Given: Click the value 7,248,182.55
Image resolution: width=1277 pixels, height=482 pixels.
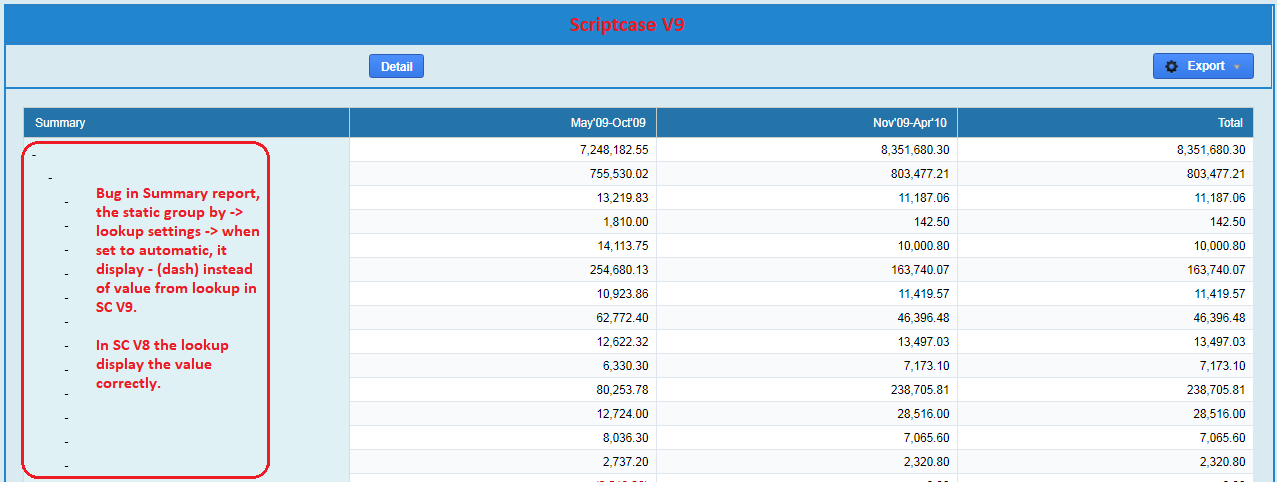Looking at the screenshot, I should pos(614,150).
